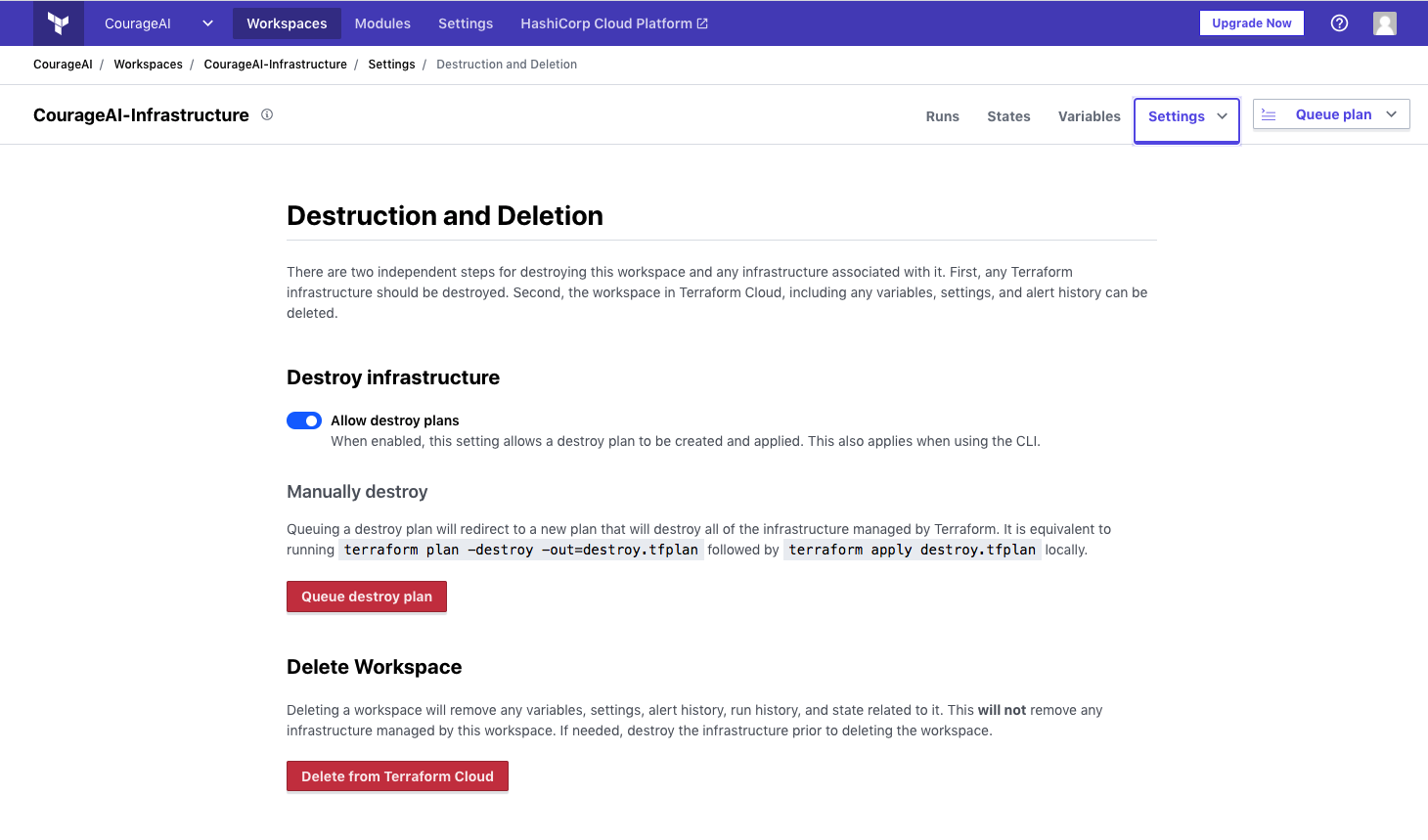Click the Manually destroy subheading
The height and width of the screenshot is (840, 1428).
(357, 492)
